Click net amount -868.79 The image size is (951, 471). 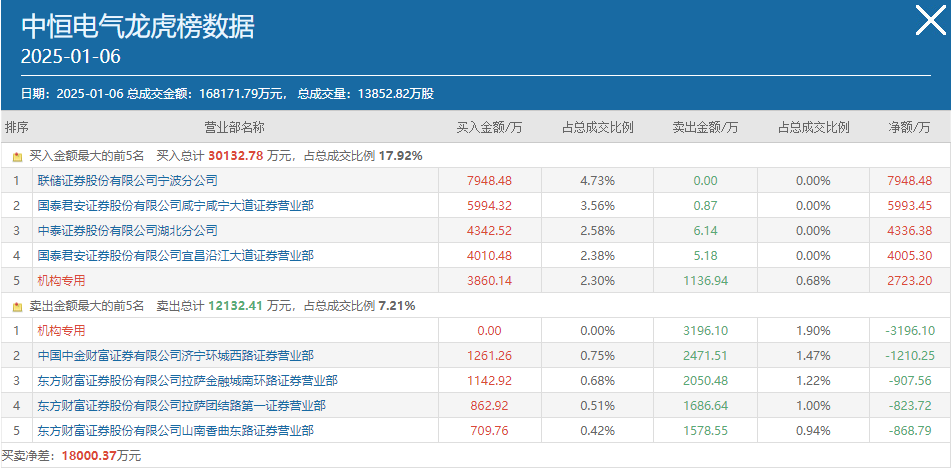coord(910,431)
